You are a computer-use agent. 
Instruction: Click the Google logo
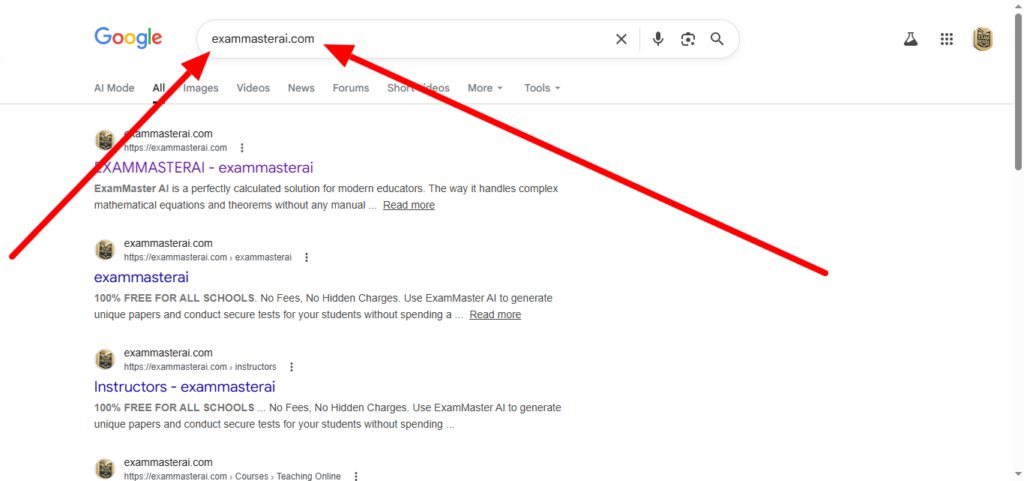tap(128, 38)
